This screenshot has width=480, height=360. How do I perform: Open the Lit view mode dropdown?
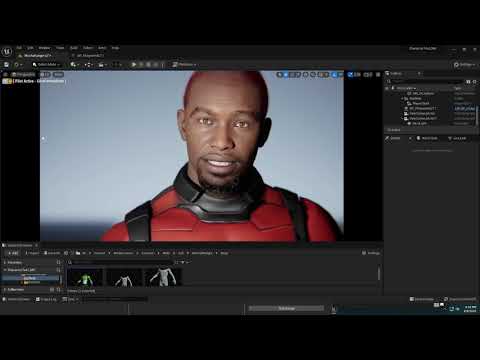[45, 75]
